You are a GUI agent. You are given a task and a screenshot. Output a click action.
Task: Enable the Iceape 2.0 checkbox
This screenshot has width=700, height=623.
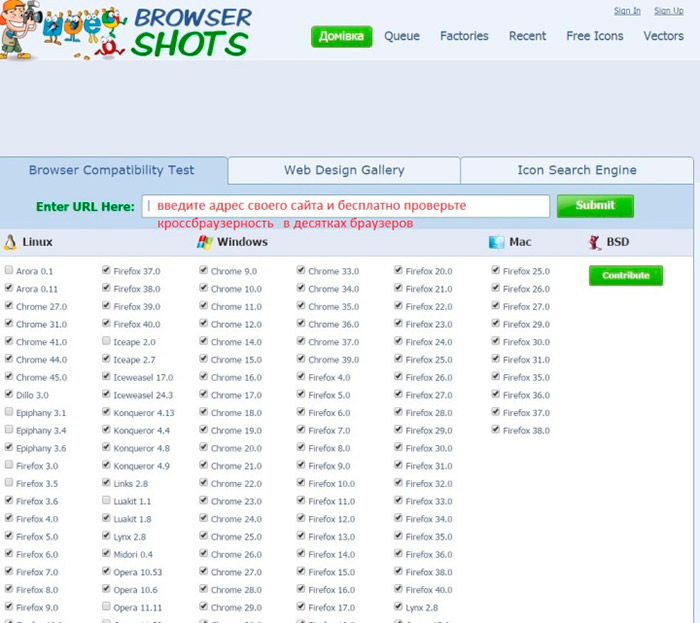(106, 341)
